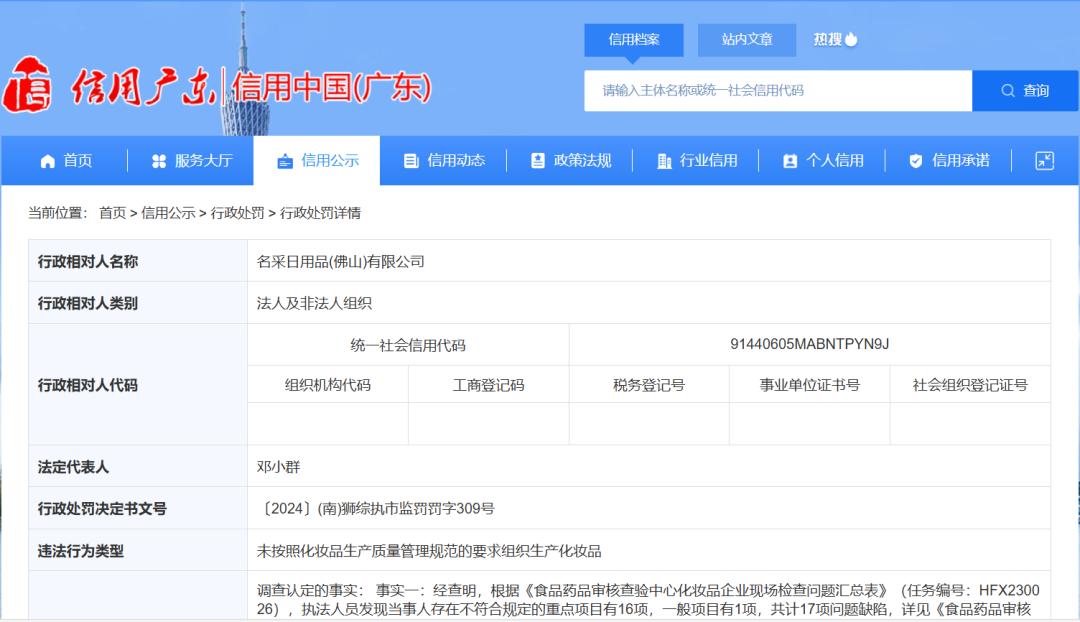The width and height of the screenshot is (1080, 622).
Task: Open the 热搜 hot searches tab
Action: click(835, 39)
